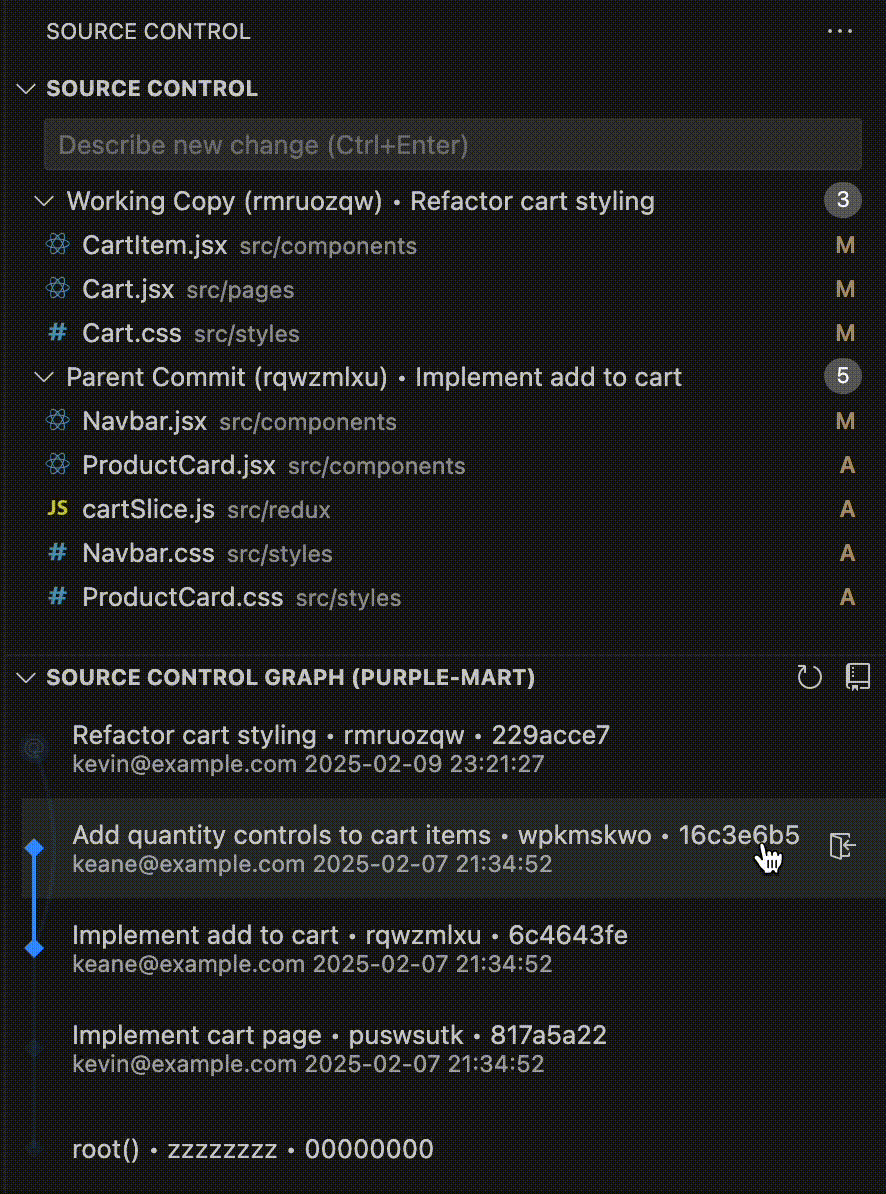Image resolution: width=886 pixels, height=1194 pixels.
Task: Click the blue diamond node of wpkmskwo commit
Action: tap(33, 848)
